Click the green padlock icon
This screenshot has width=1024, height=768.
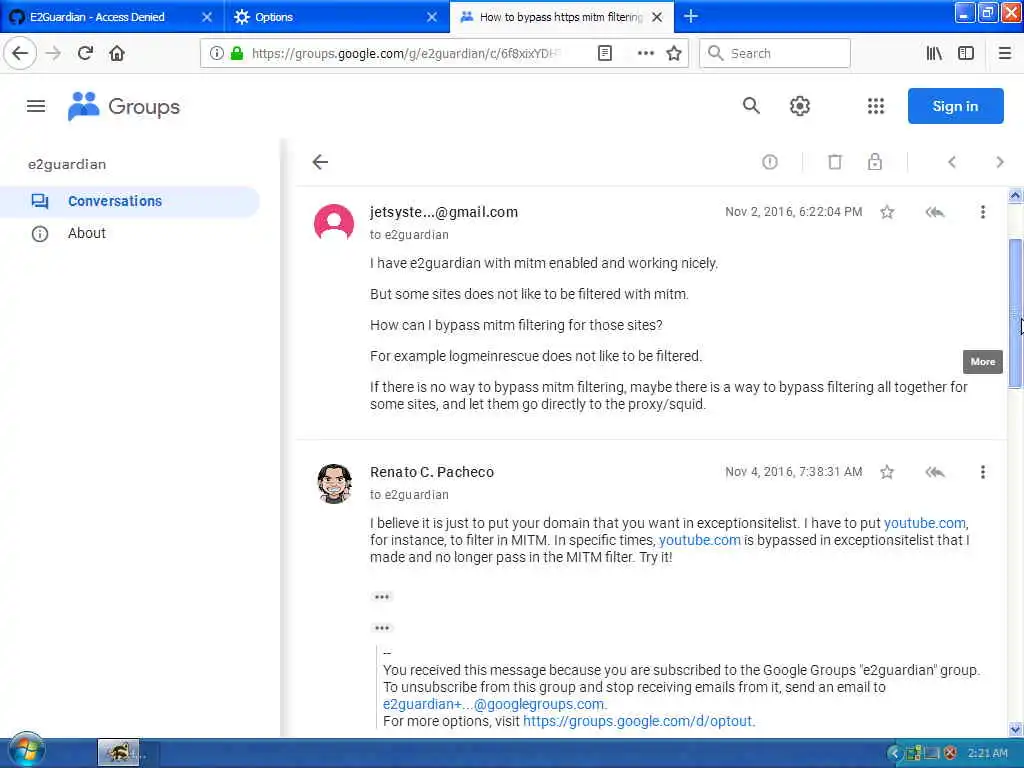click(x=237, y=53)
